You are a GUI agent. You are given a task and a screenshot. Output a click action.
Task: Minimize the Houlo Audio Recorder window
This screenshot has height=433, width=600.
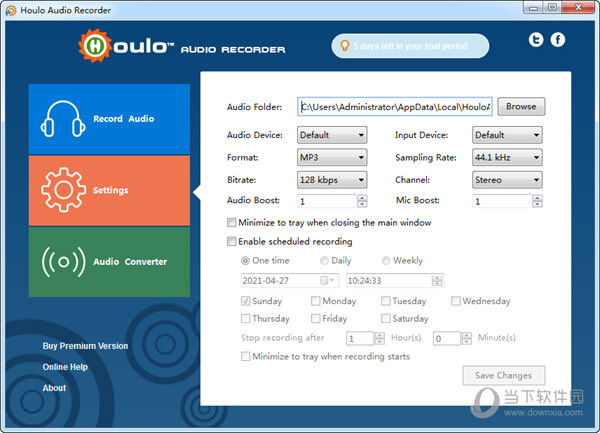[x=534, y=7]
